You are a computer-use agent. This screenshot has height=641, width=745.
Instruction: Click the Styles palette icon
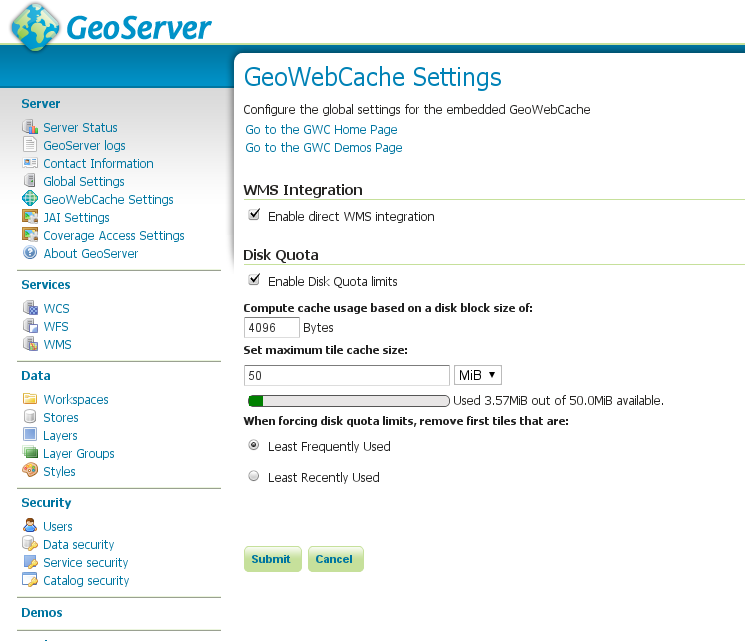[x=30, y=470]
